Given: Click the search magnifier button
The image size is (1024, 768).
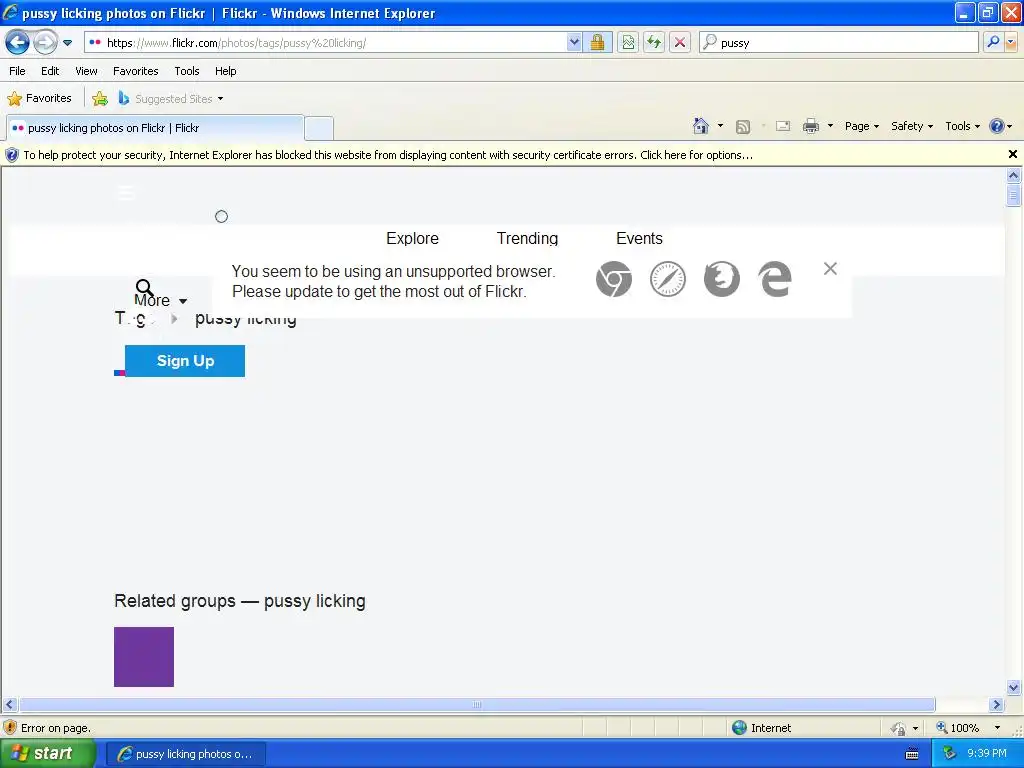Looking at the screenshot, I should click(x=993, y=42).
